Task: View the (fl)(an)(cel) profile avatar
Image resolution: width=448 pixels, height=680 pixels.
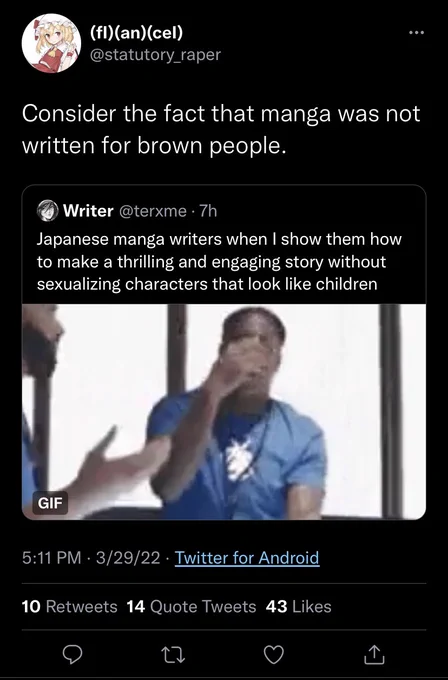Action: click(x=51, y=43)
